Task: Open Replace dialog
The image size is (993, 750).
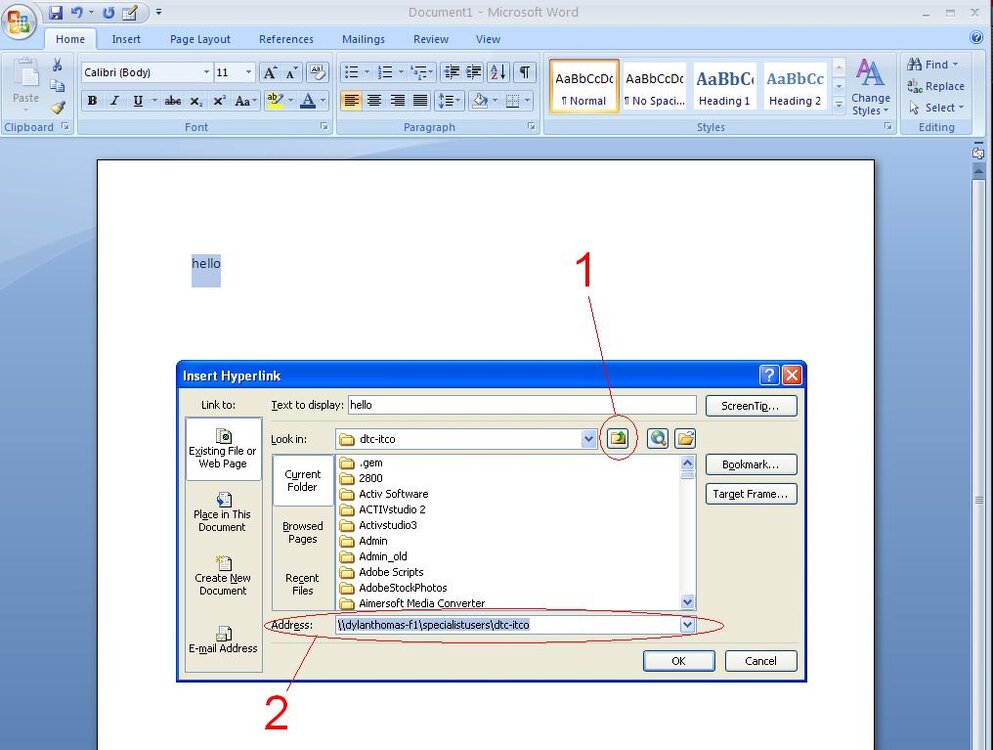Action: [x=936, y=86]
